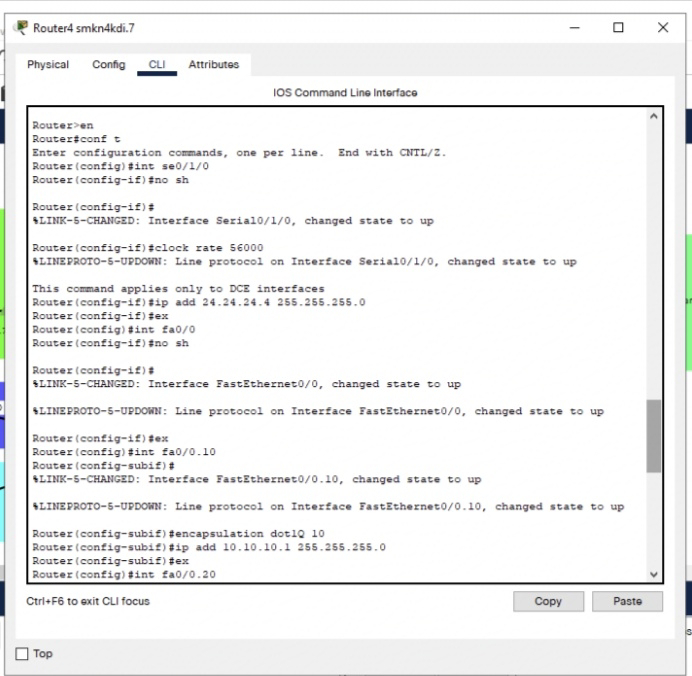Click the LINK-5-CHANGED FastEthernet0/0.10 message

257,479
